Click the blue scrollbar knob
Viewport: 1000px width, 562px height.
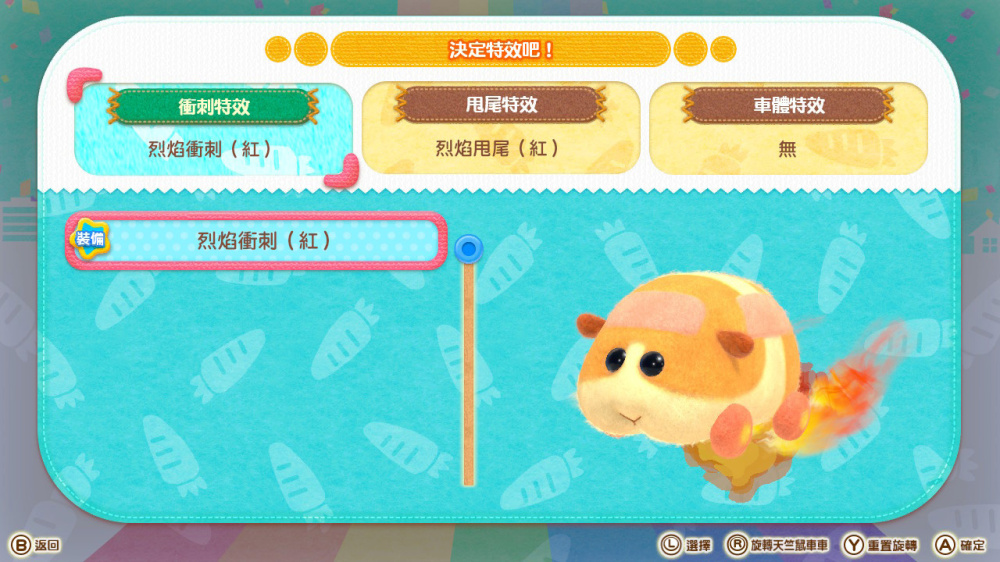pos(469,249)
